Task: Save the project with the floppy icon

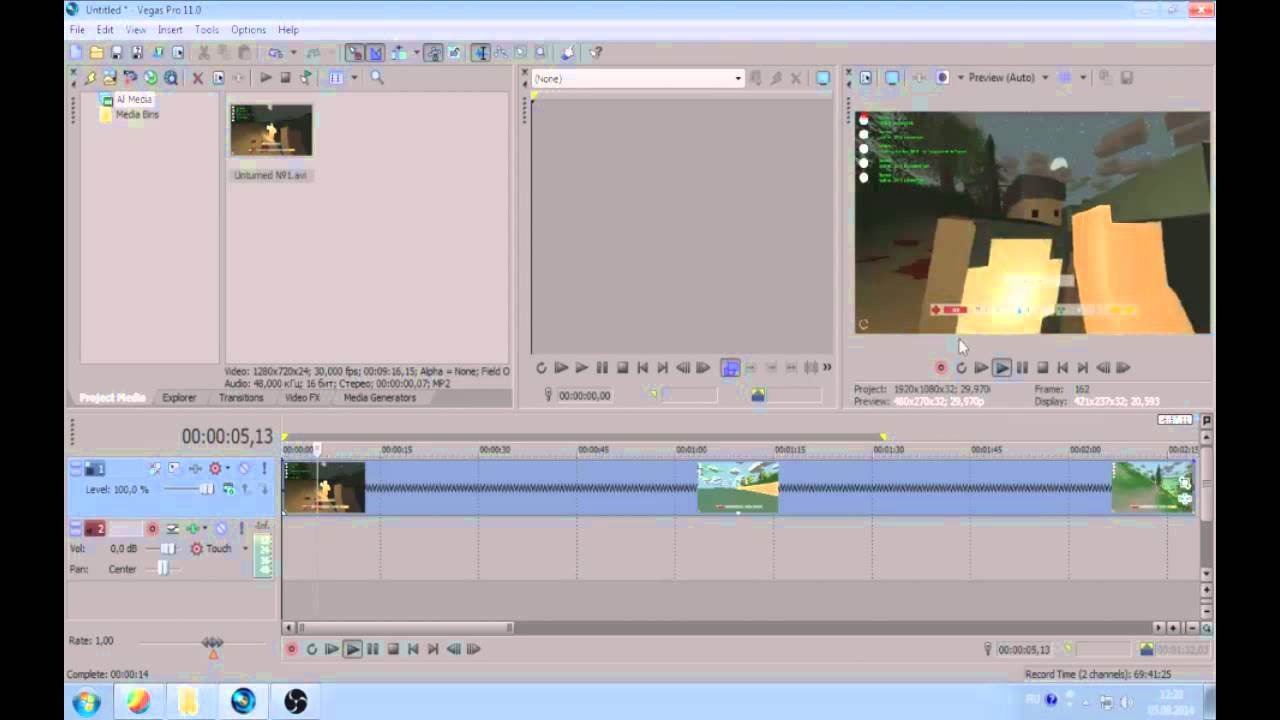Action: 117,52
